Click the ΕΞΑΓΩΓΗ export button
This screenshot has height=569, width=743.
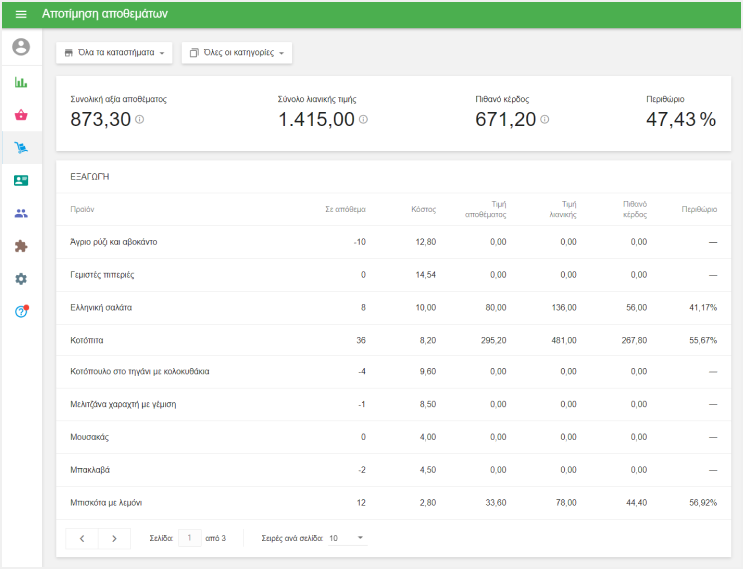pos(90,176)
